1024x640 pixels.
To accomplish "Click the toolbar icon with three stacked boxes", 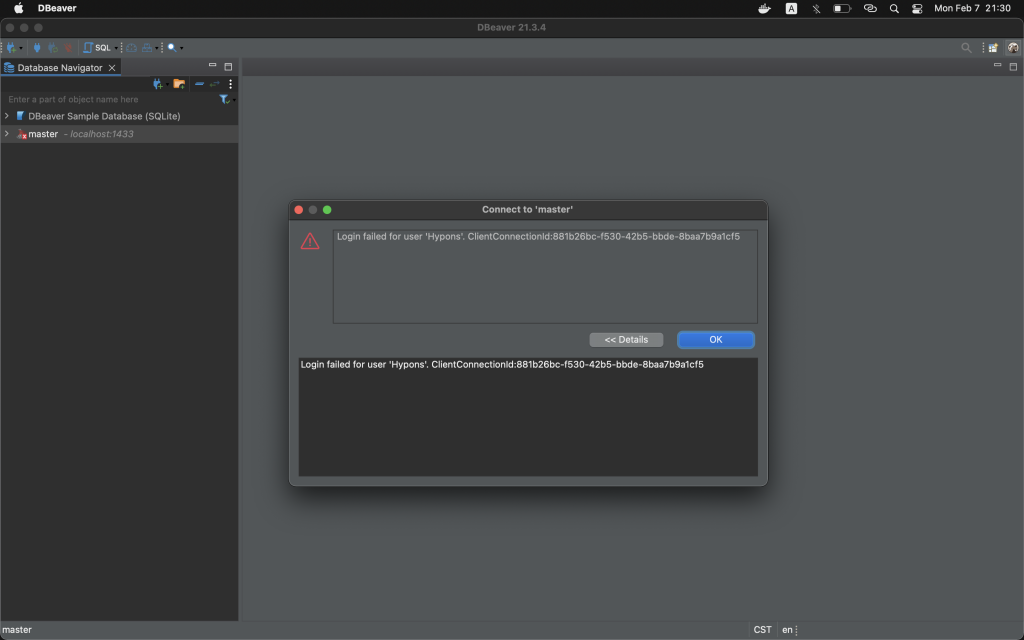I will tap(147, 48).
